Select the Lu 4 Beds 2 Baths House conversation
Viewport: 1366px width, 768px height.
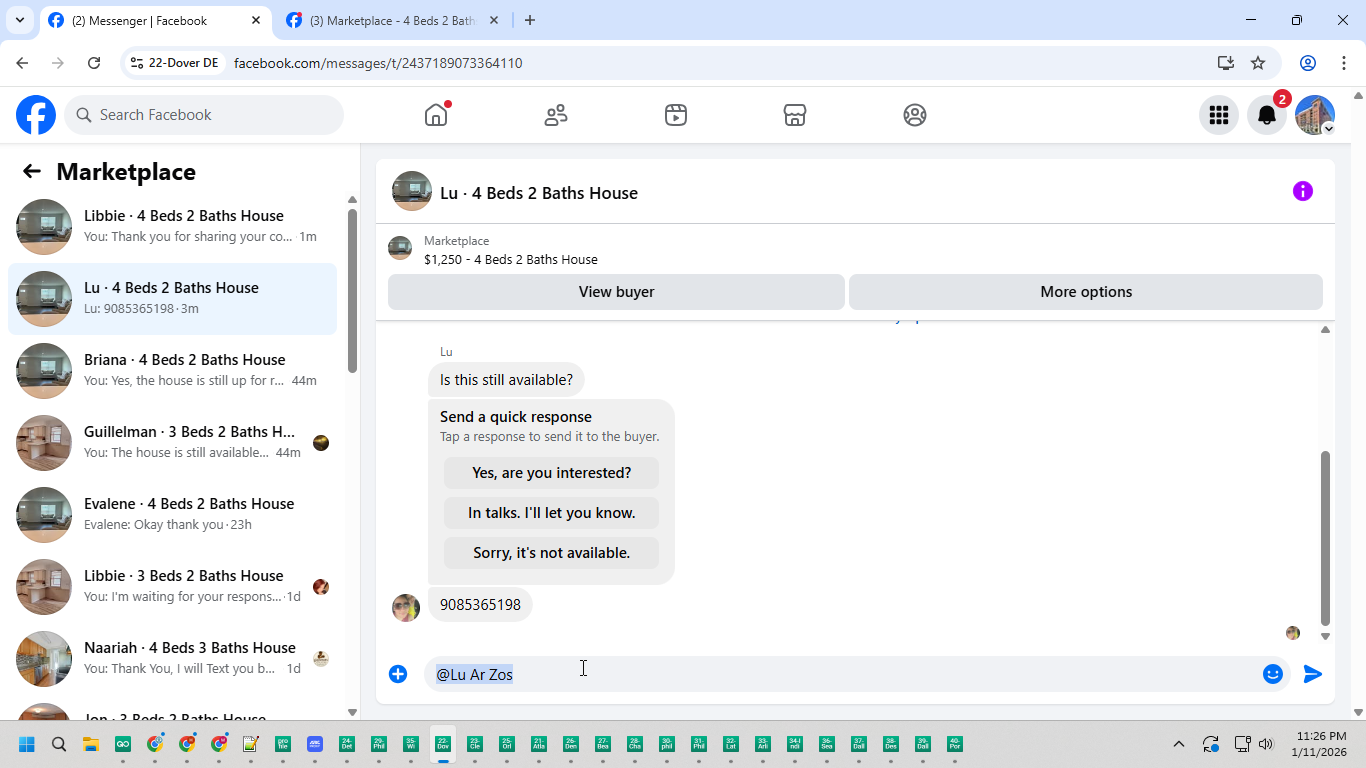pyautogui.click(x=173, y=299)
